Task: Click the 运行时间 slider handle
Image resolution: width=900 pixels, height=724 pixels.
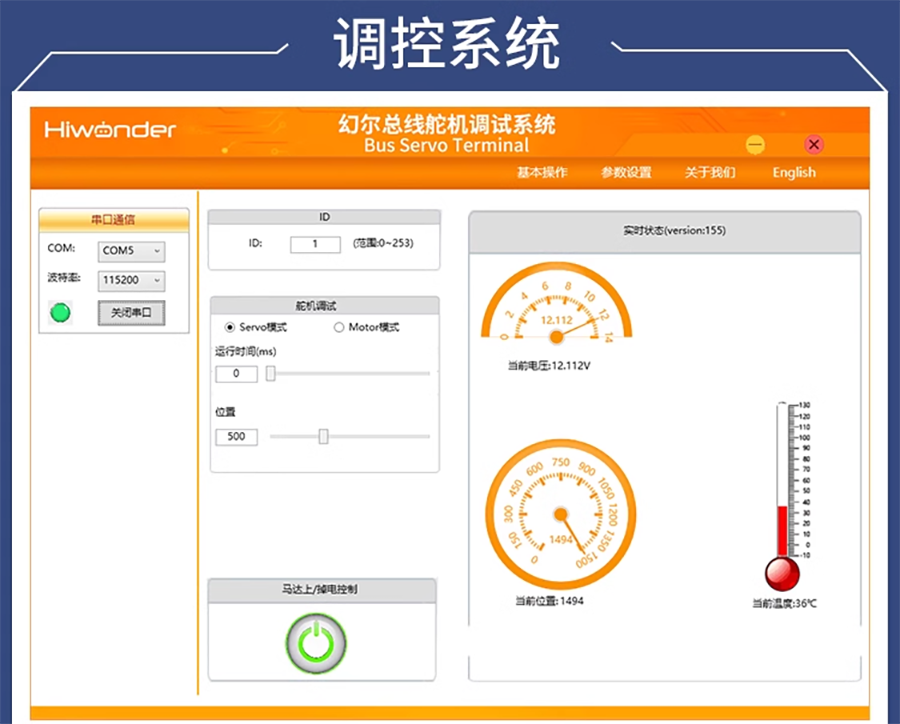Action: [x=271, y=374]
